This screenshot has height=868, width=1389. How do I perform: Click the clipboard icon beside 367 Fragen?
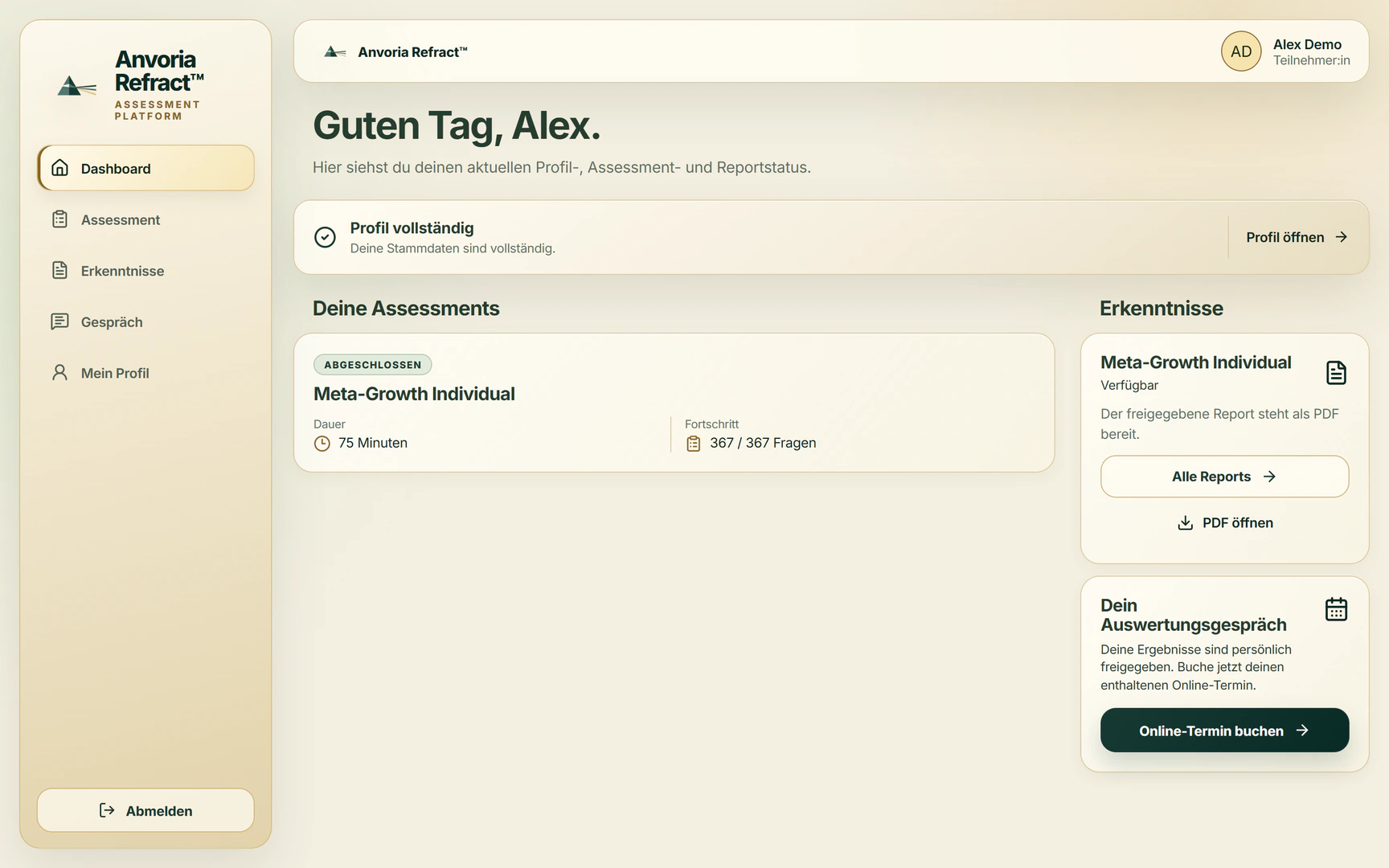[693, 444]
